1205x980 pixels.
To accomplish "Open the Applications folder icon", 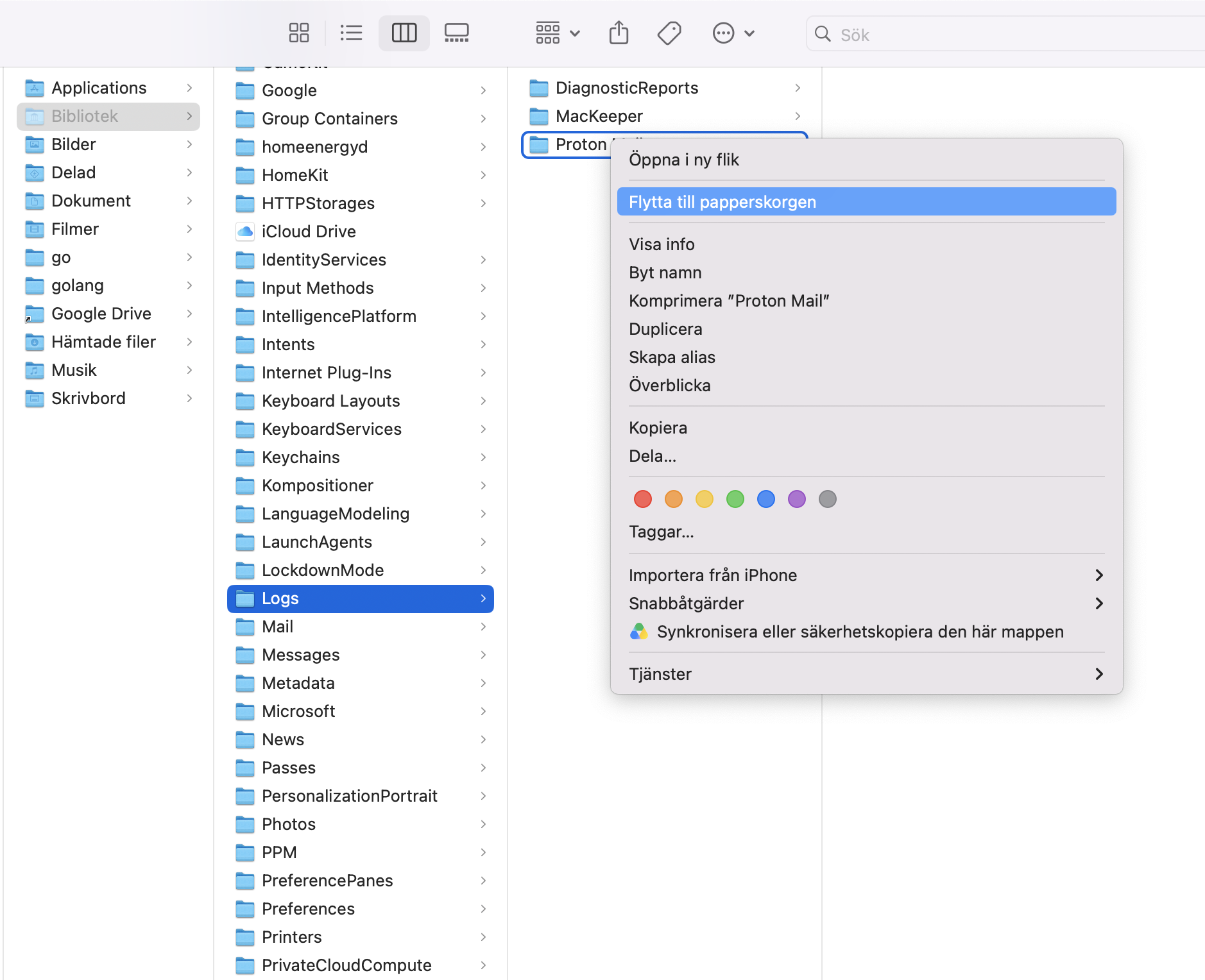I will coord(35,88).
